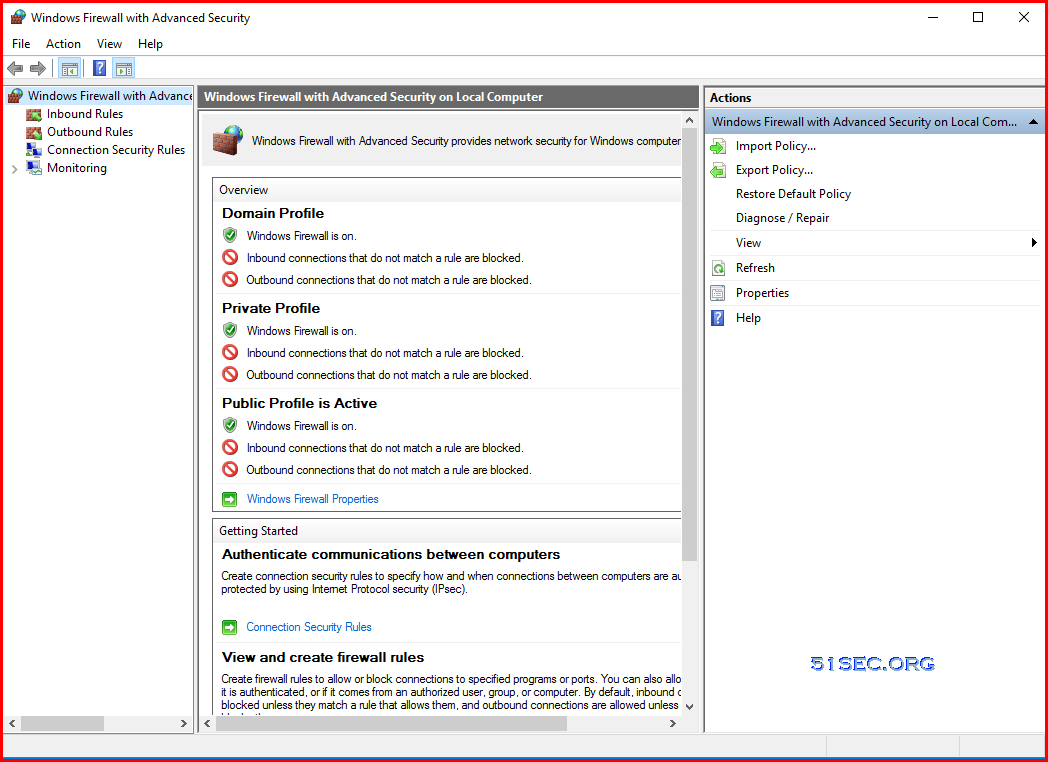This screenshot has height=762, width=1048.
Task: Expand the Monitoring tree node
Action: click(15, 168)
